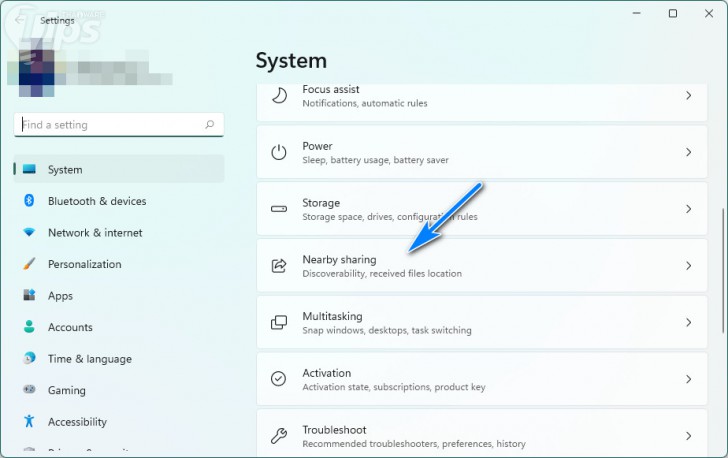Open Troubleshoot settings

pyautogui.click(x=482, y=433)
